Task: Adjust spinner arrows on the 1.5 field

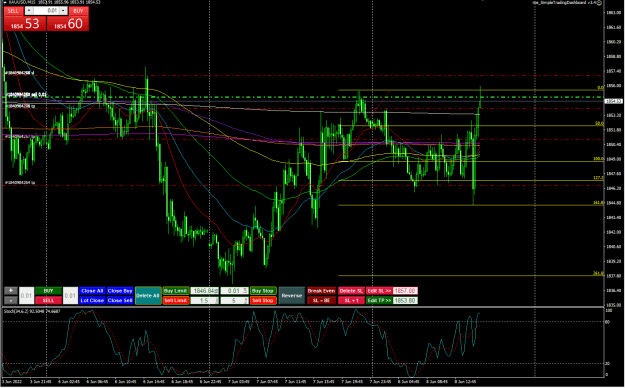Action: [x=217, y=300]
